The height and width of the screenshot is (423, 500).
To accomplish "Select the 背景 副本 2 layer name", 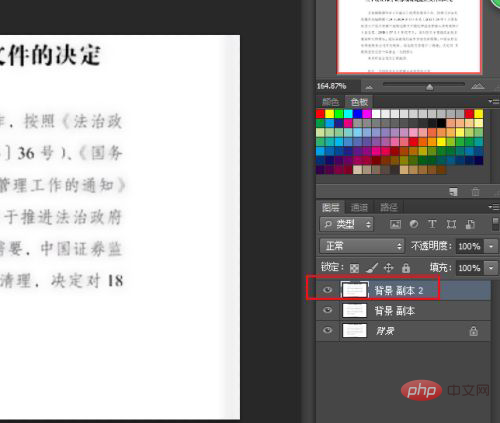I will (x=399, y=291).
